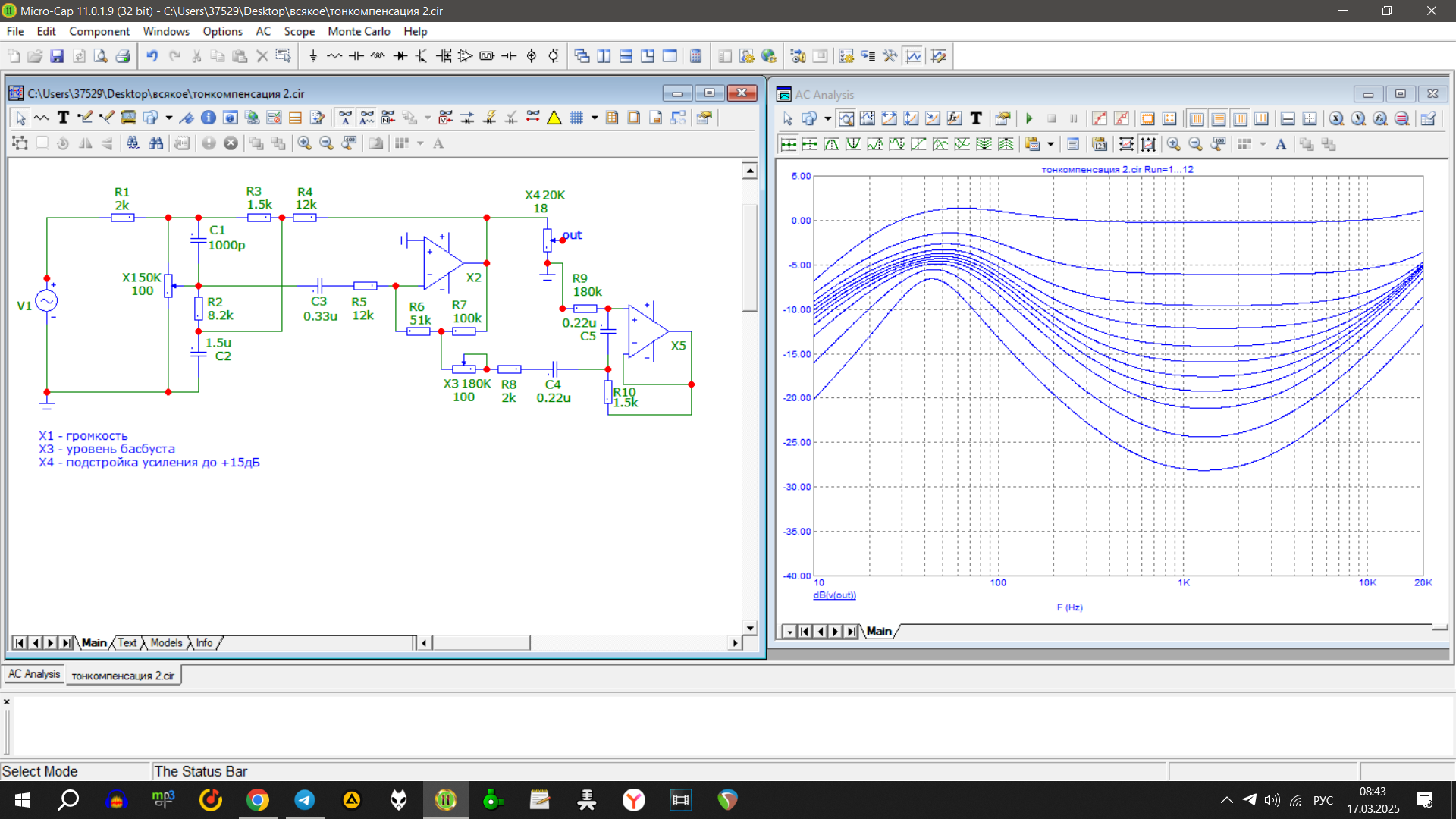Select the Text mode T tool in schematic toolbar
The height and width of the screenshot is (819, 1456).
pyautogui.click(x=63, y=118)
